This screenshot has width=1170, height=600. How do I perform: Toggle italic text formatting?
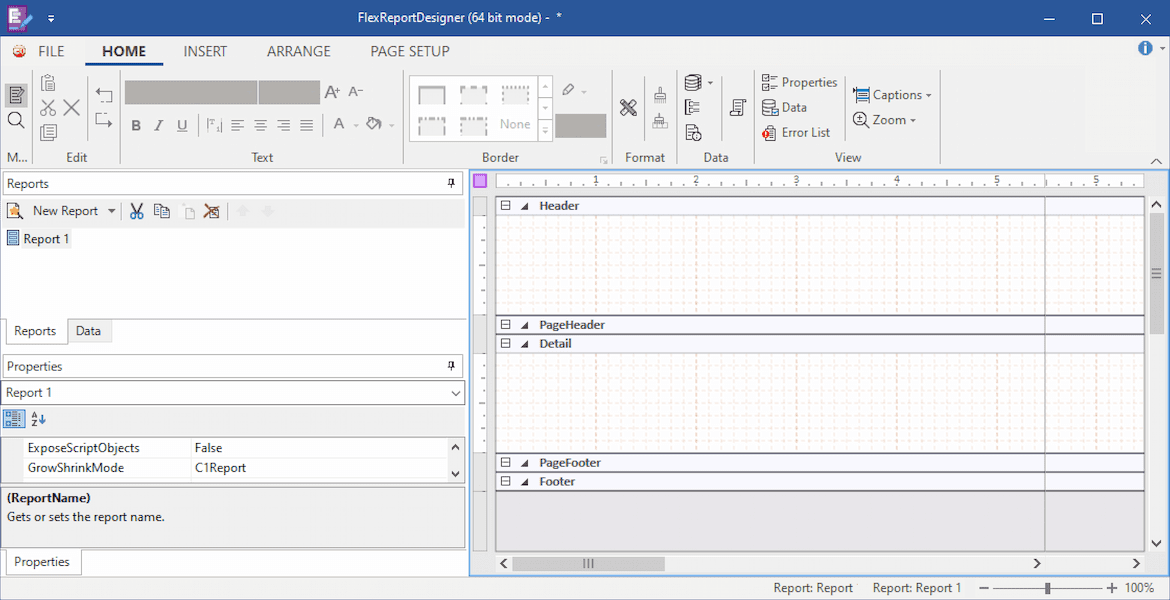160,125
